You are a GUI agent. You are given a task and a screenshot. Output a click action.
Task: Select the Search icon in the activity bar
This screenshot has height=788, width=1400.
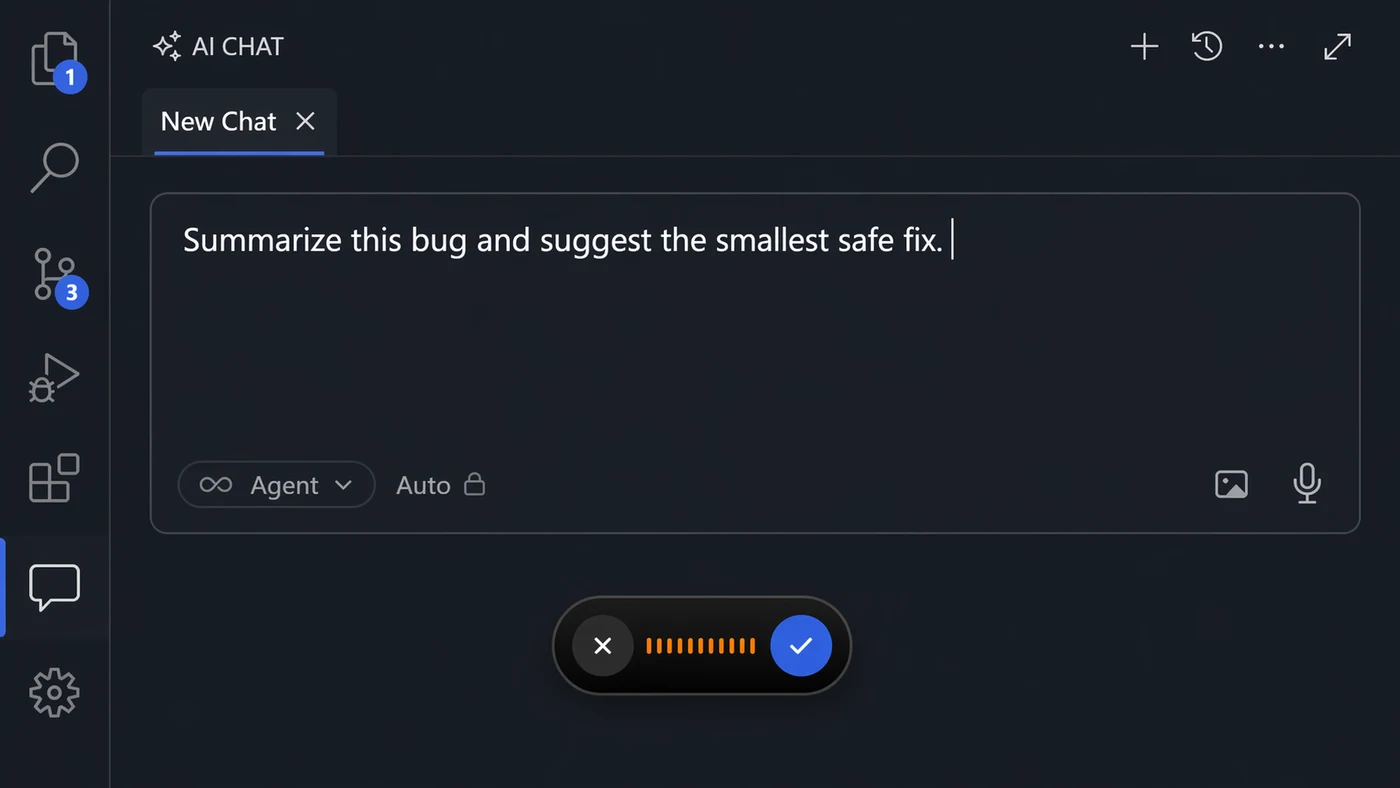[55, 167]
